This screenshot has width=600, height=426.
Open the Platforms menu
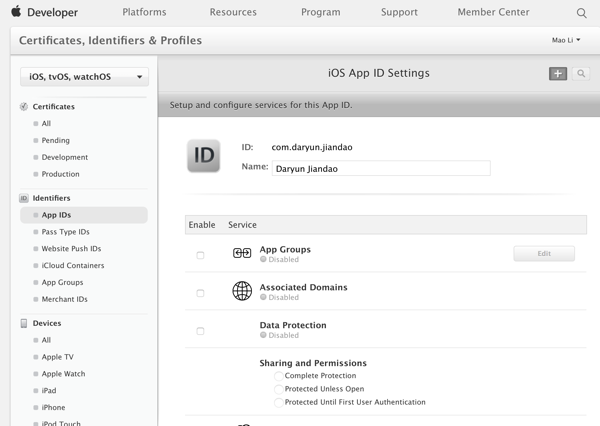click(145, 13)
